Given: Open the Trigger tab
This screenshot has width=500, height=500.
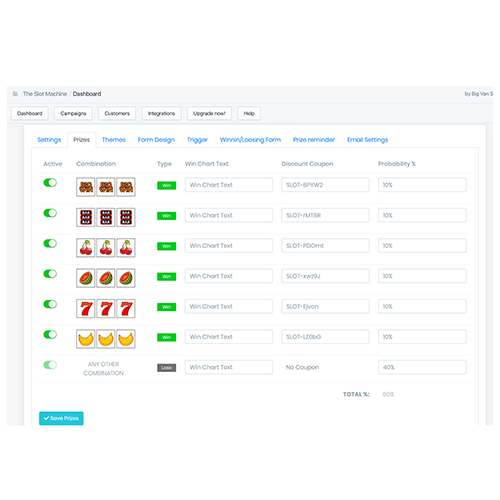Looking at the screenshot, I should [x=197, y=140].
